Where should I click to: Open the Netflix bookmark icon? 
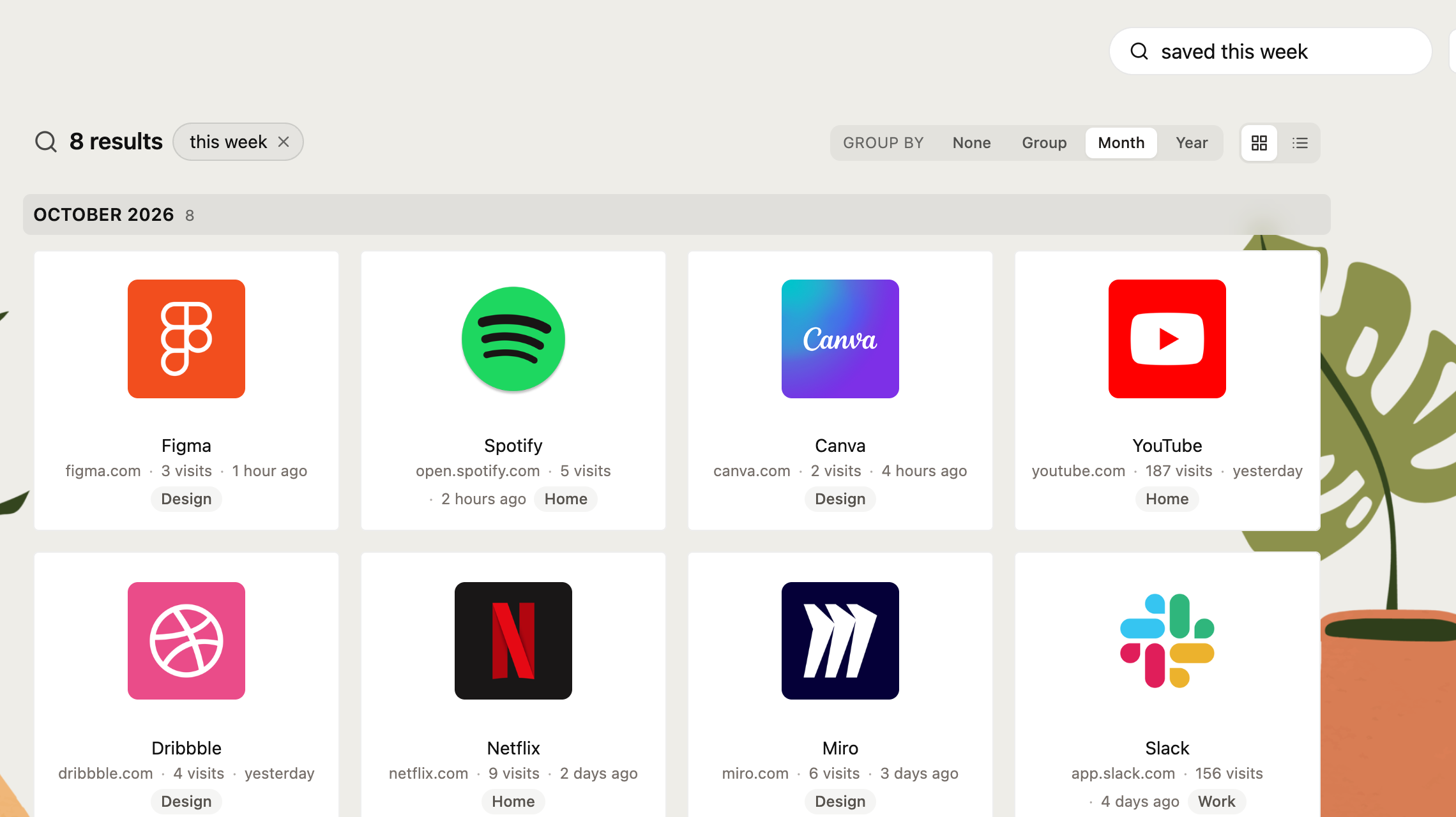point(513,641)
